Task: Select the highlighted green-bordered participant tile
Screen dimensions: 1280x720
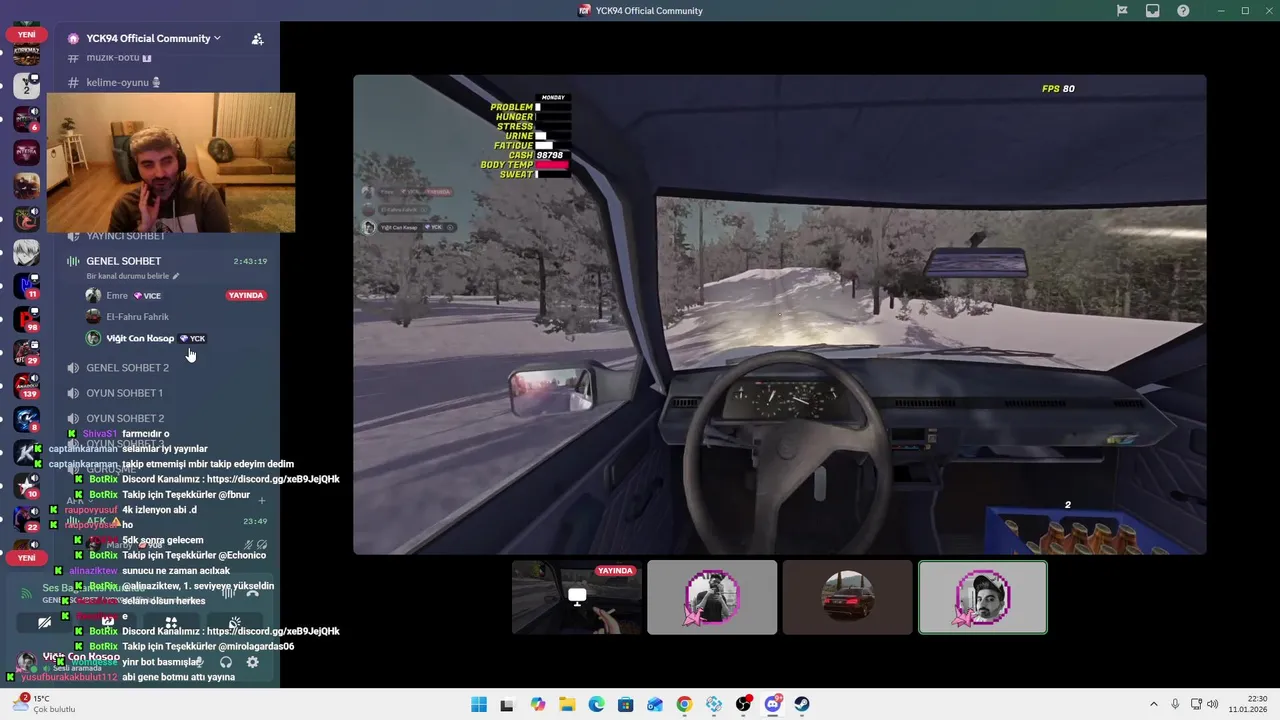Action: click(983, 597)
